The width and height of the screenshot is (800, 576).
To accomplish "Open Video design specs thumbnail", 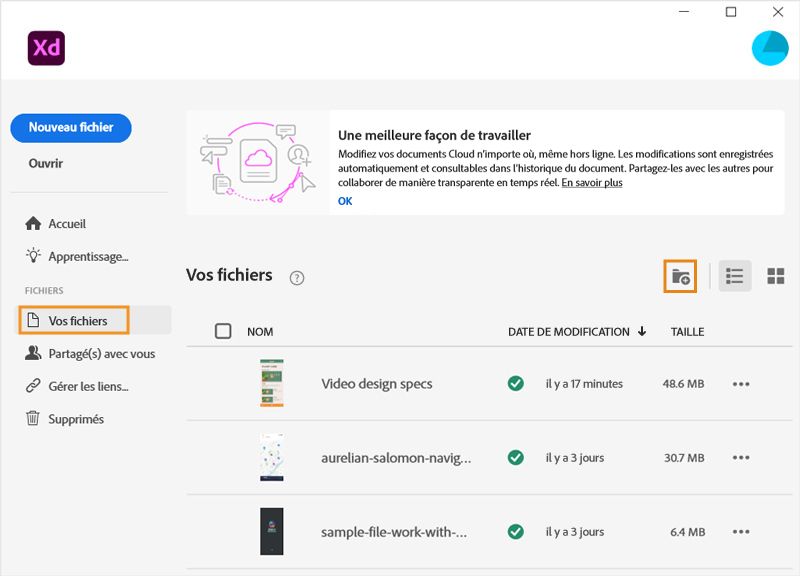I will coord(271,383).
